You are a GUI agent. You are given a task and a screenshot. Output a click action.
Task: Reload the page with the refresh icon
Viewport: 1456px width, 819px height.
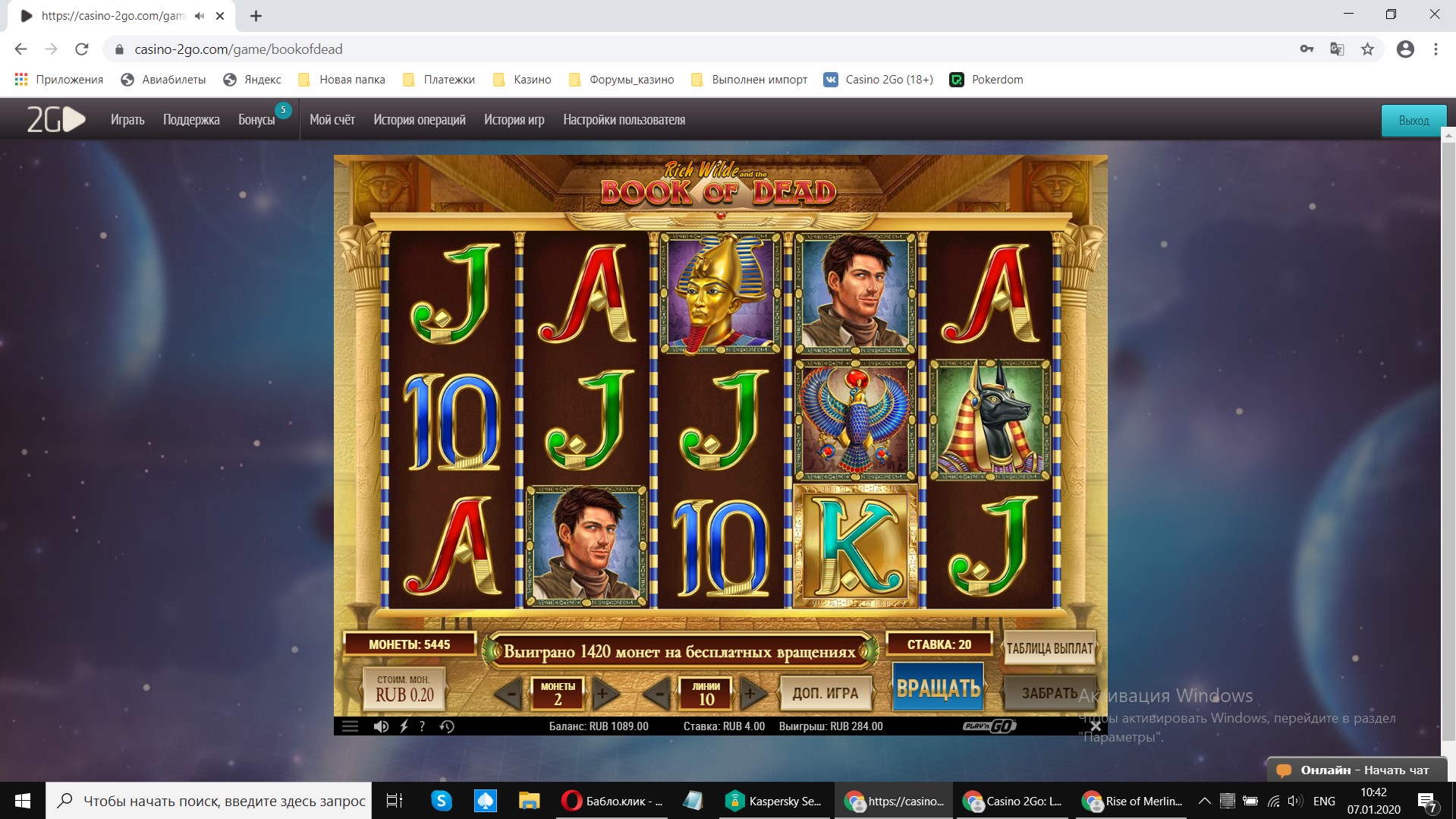[x=82, y=49]
